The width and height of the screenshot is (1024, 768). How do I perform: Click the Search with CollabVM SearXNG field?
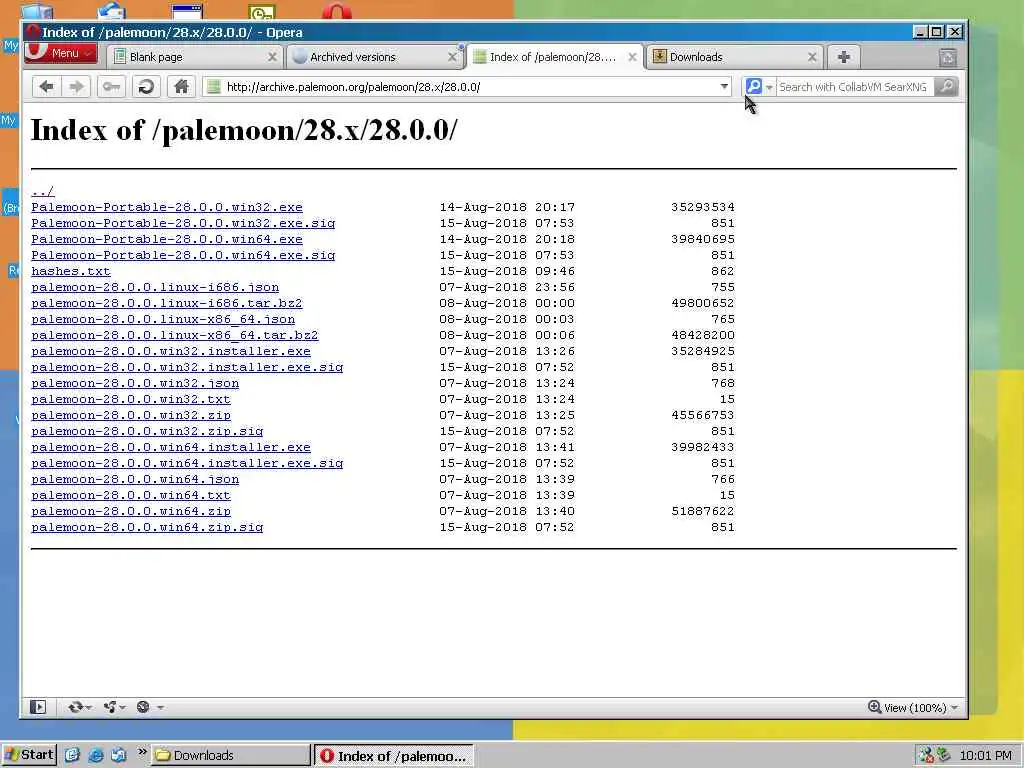coord(854,87)
